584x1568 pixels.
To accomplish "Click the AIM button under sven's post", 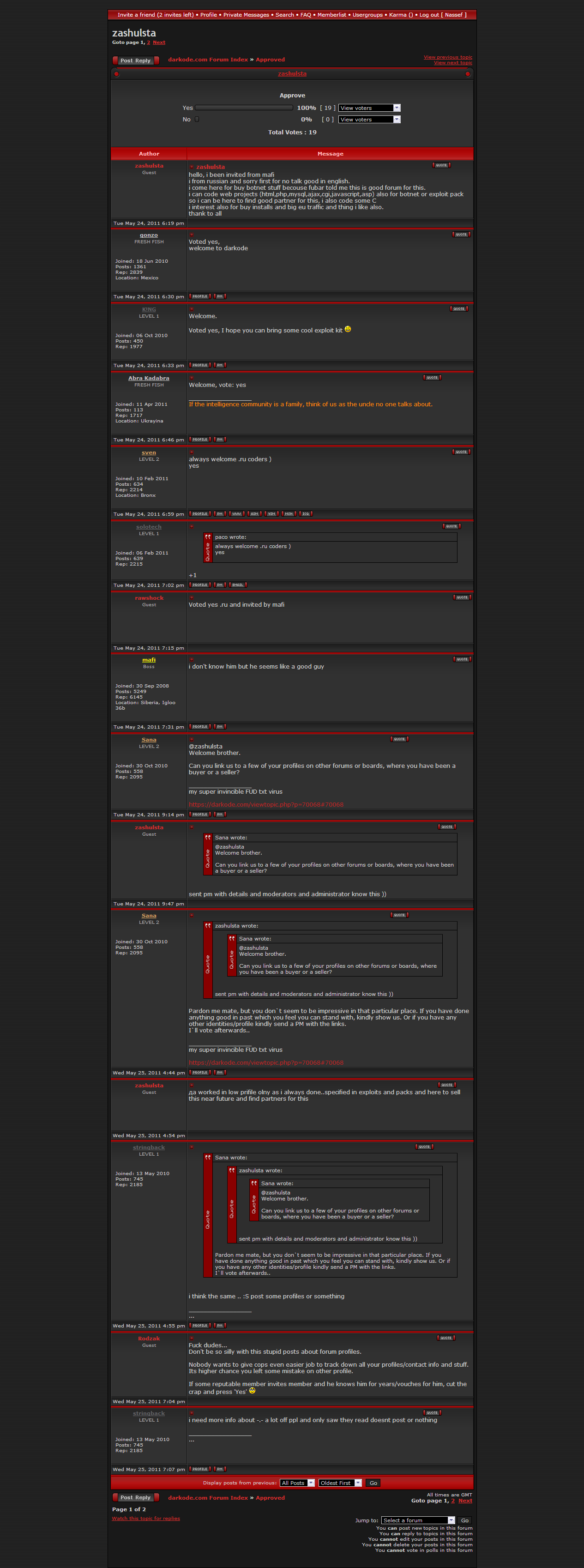I will click(x=254, y=514).
